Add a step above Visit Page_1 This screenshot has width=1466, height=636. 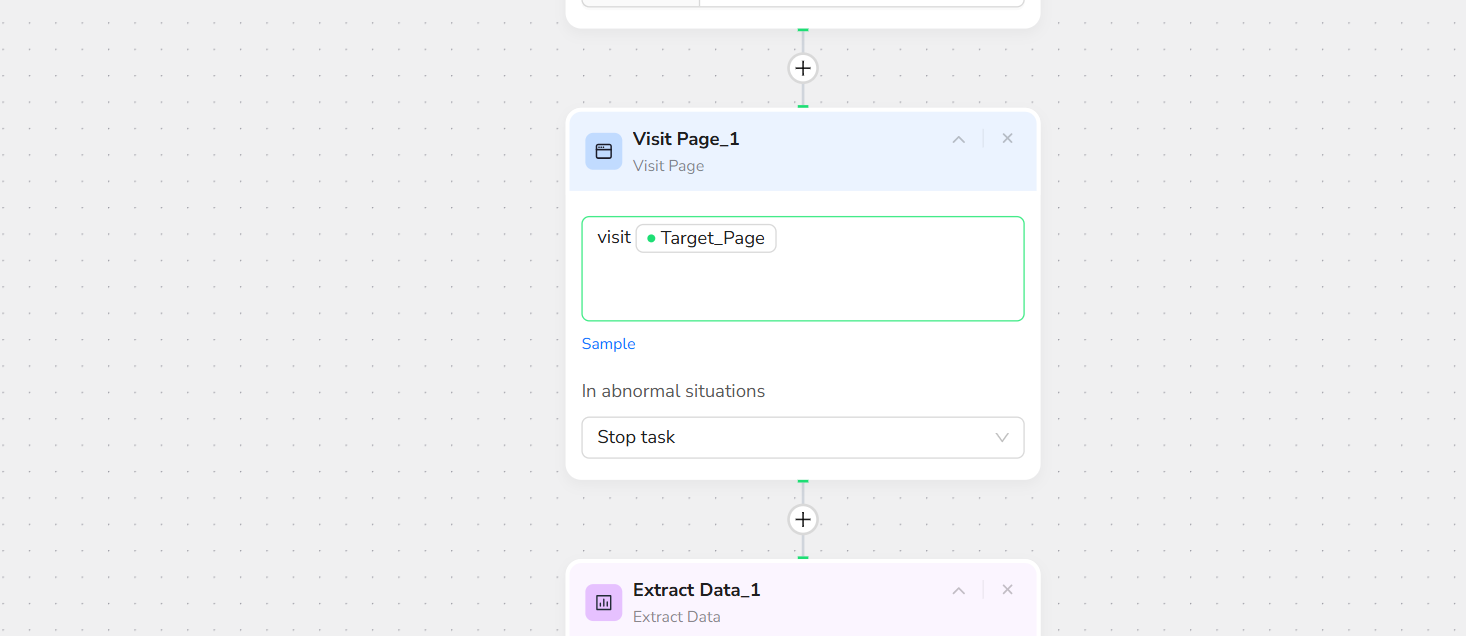[803, 68]
